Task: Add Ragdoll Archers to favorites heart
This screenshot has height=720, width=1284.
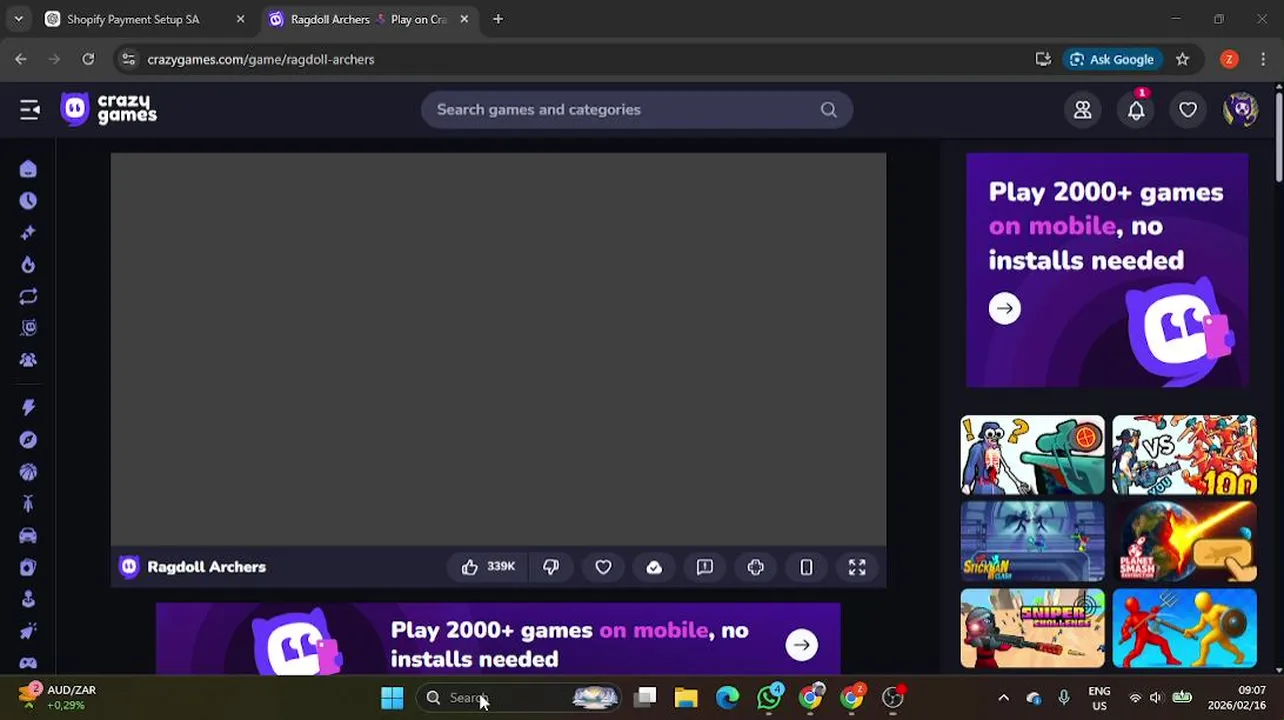Action: pyautogui.click(x=603, y=567)
